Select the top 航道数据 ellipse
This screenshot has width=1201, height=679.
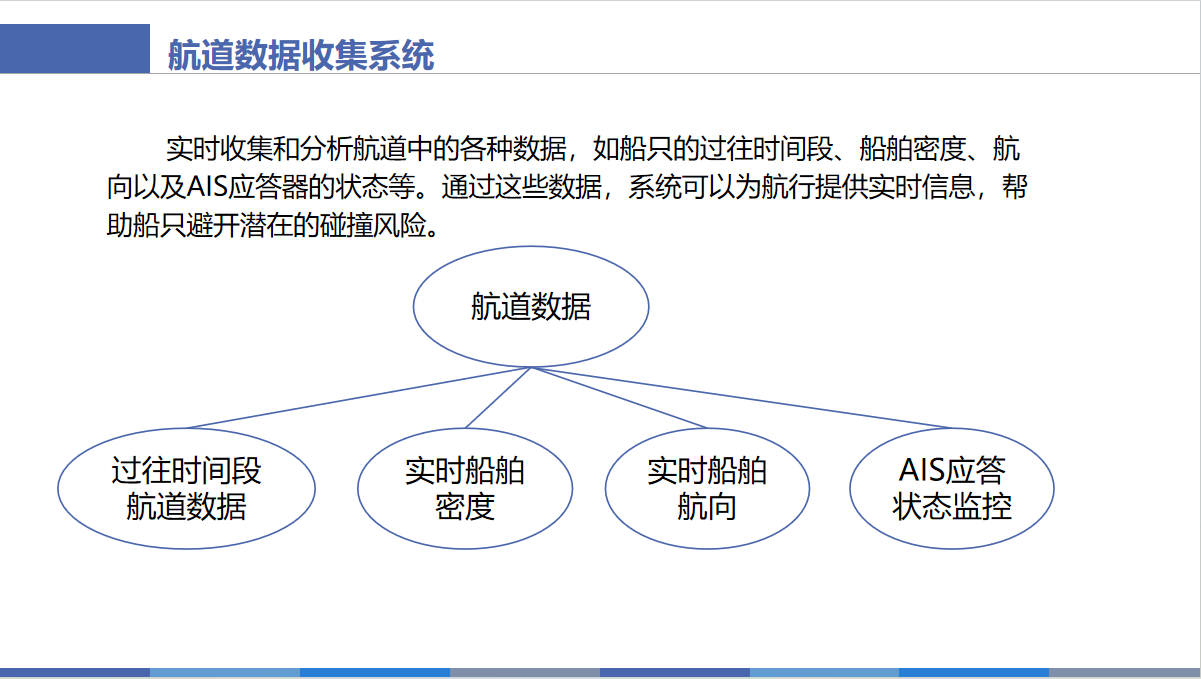coord(531,306)
